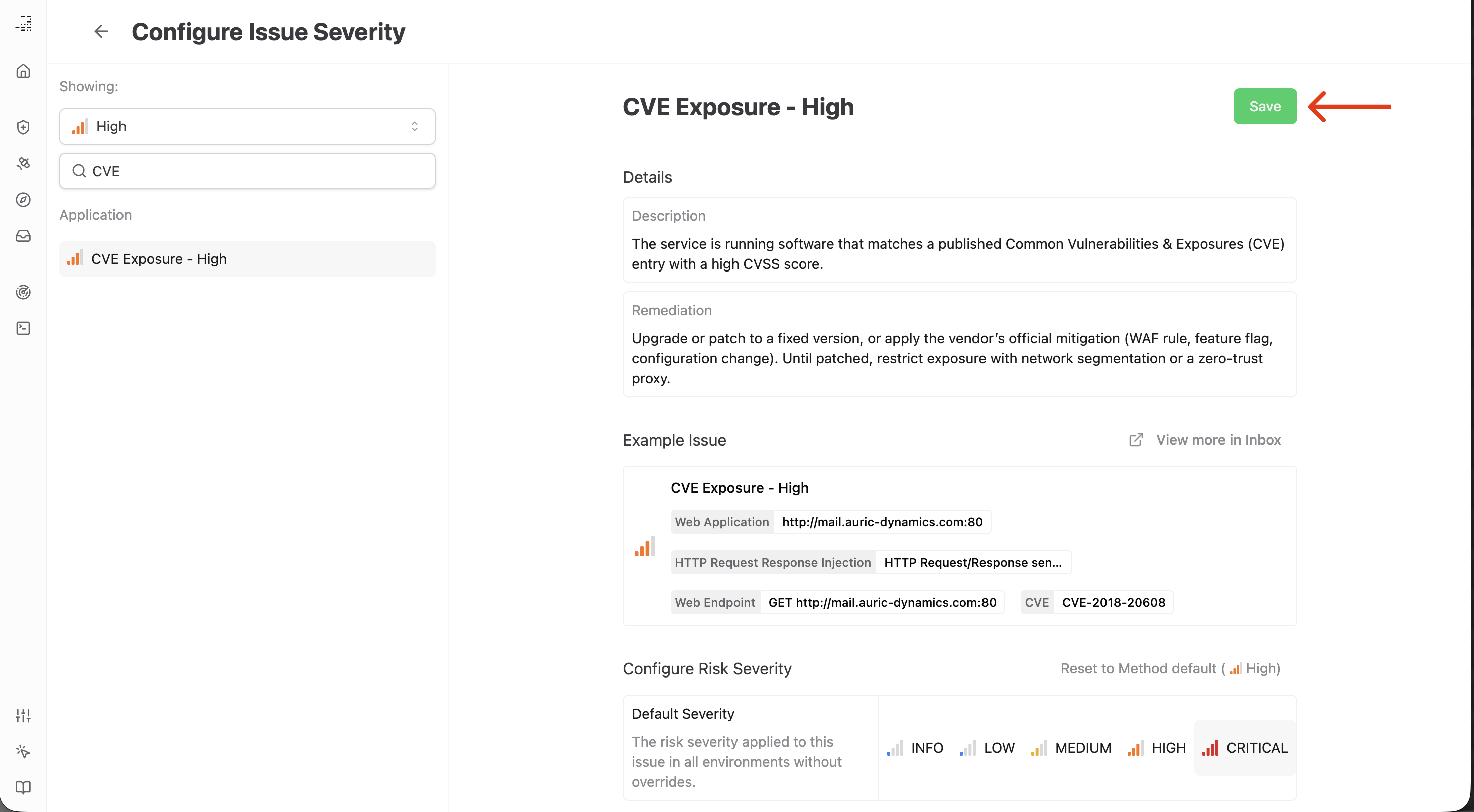Open the radar target sidebar icon
Image resolution: width=1474 pixels, height=812 pixels.
click(23, 292)
